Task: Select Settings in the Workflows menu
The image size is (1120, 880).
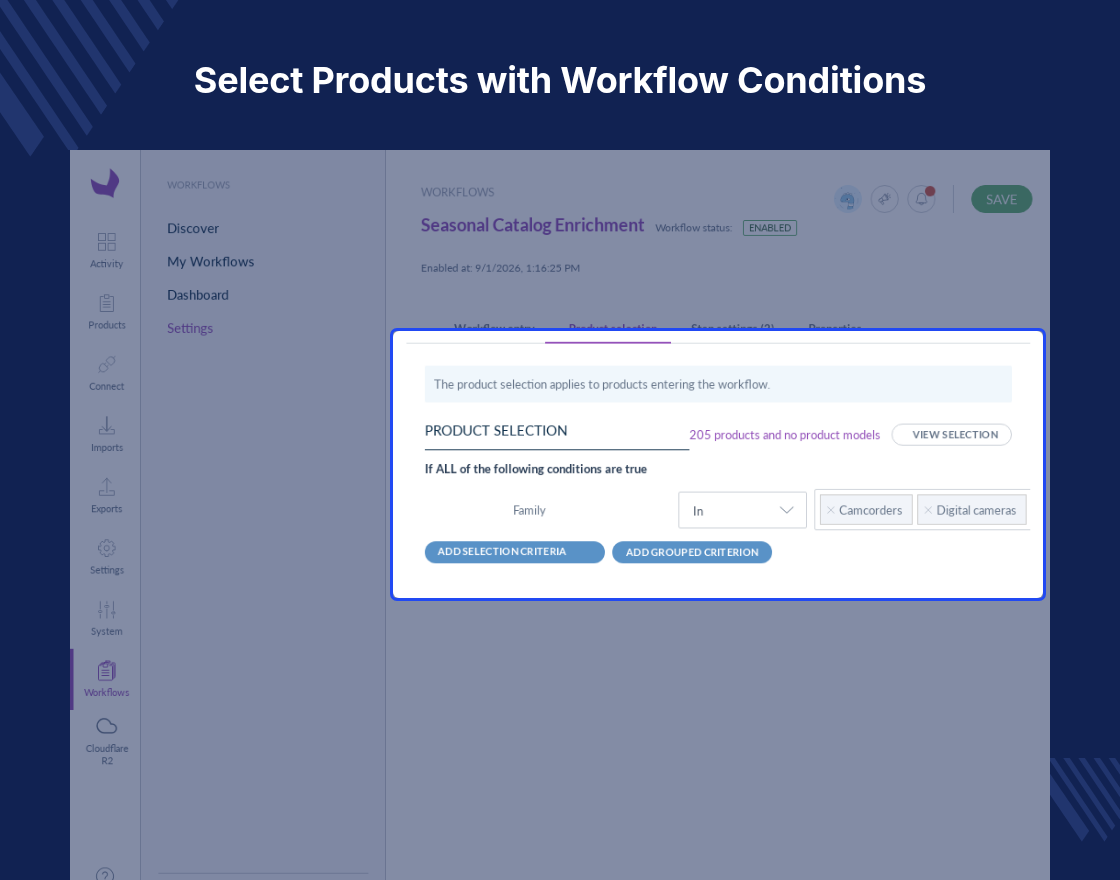Action: click(190, 329)
